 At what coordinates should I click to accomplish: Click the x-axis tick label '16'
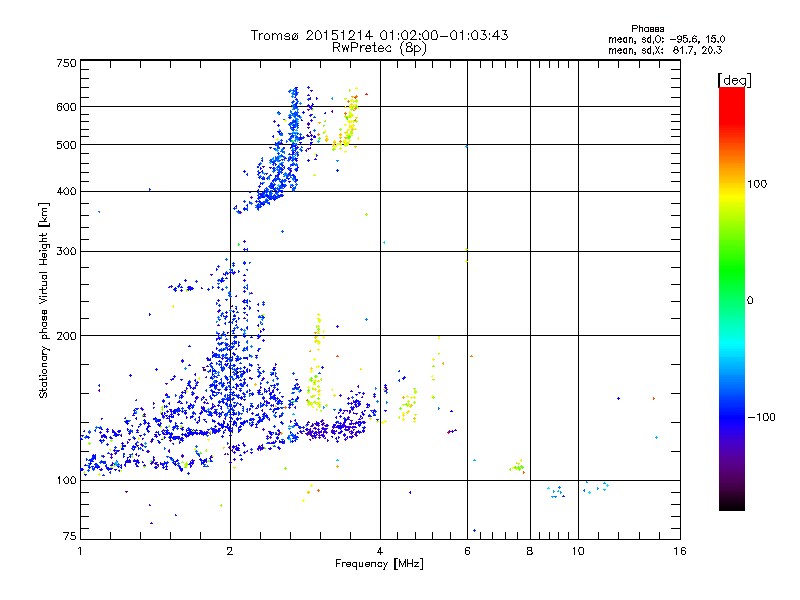[x=680, y=551]
